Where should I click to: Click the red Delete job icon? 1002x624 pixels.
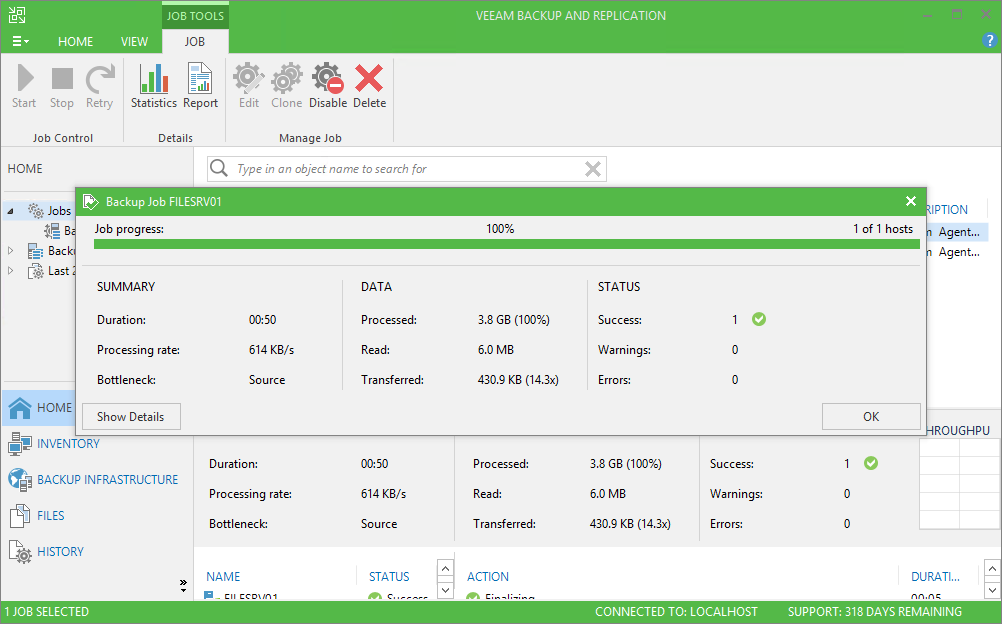[x=369, y=78]
